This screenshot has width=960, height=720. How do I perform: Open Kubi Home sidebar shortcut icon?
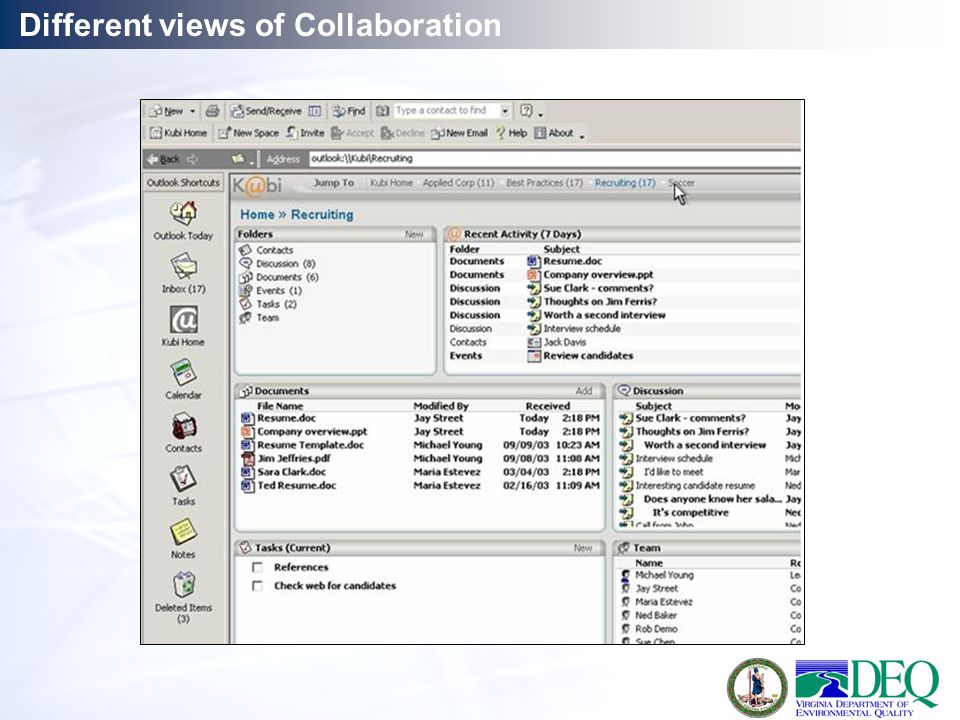tap(183, 320)
